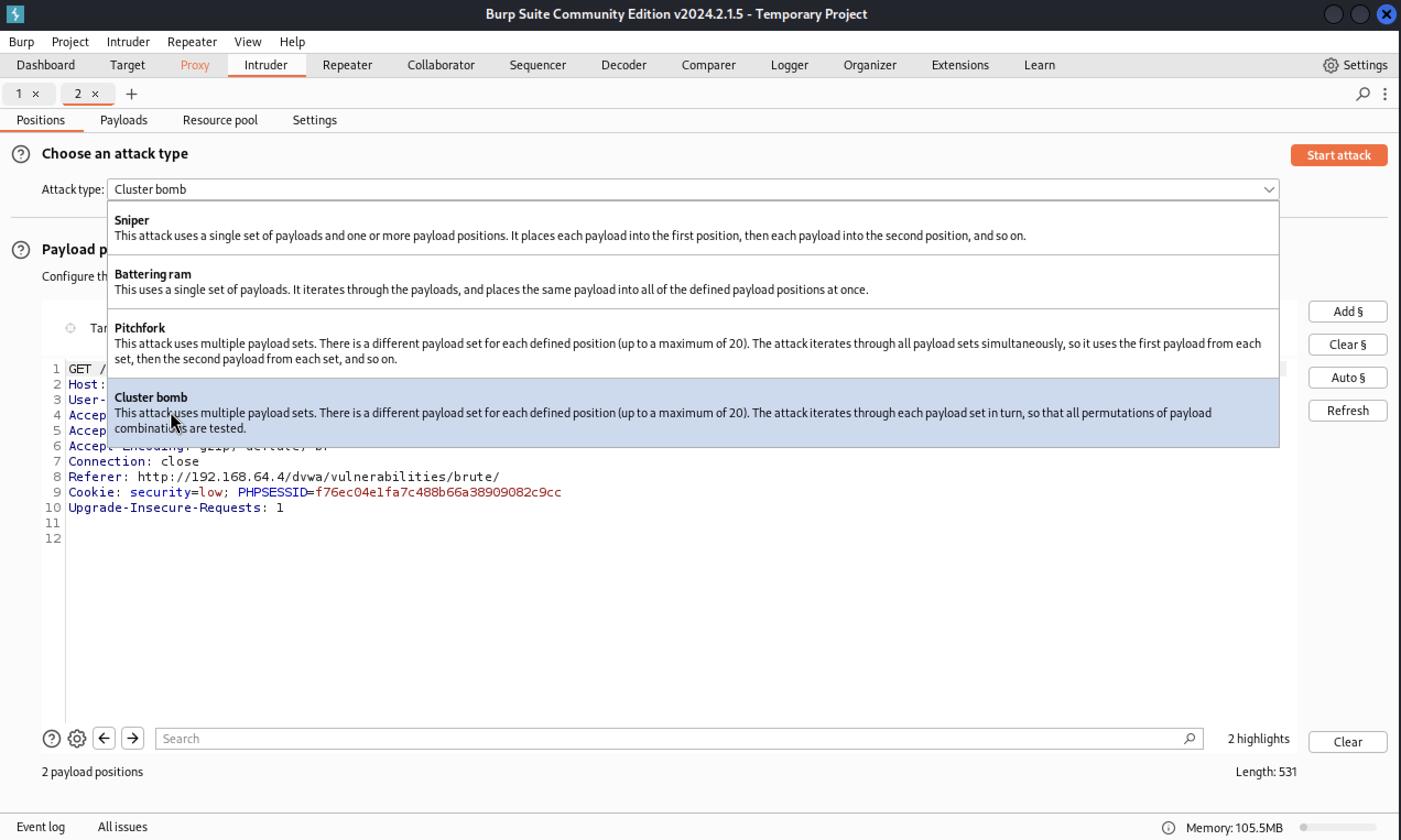Click the Burp Suite logo icon in title bar
This screenshot has width=1401, height=840.
(x=15, y=14)
